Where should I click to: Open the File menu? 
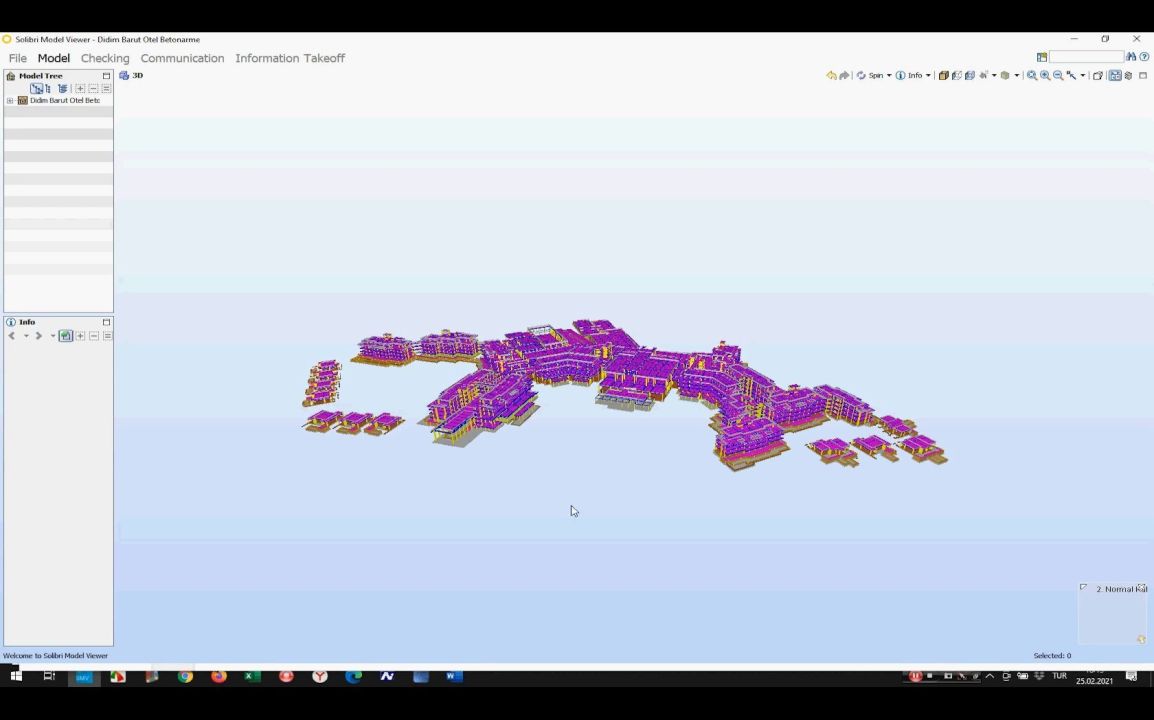coord(18,58)
